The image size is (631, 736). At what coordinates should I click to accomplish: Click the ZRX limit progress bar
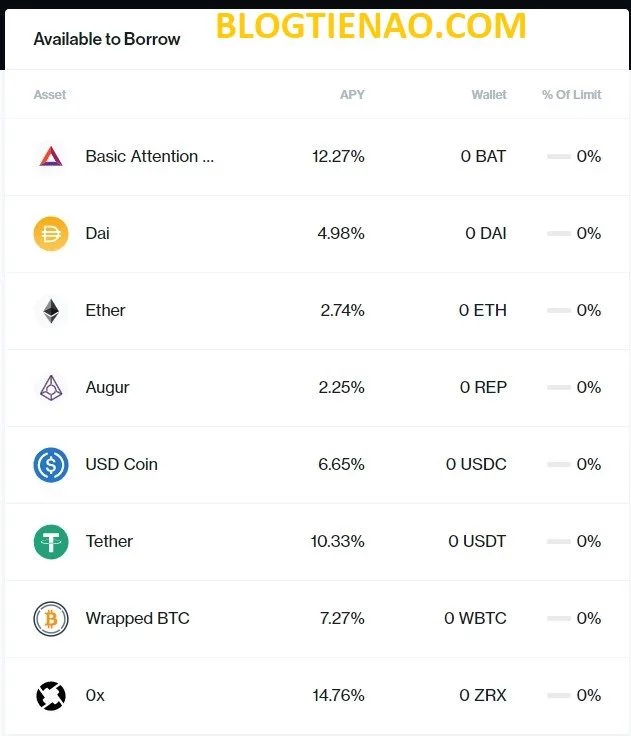(x=559, y=695)
